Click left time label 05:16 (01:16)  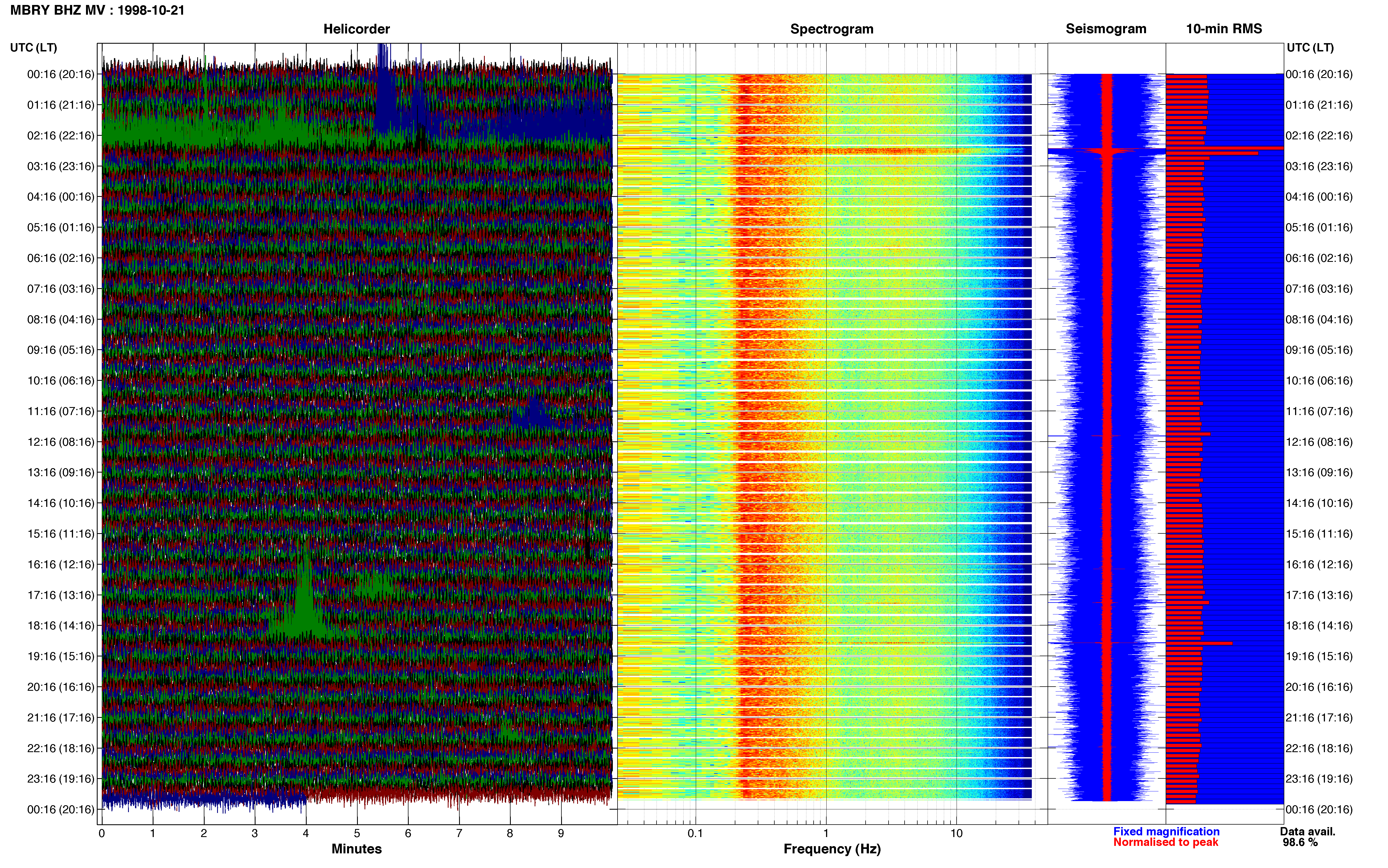tap(61, 227)
